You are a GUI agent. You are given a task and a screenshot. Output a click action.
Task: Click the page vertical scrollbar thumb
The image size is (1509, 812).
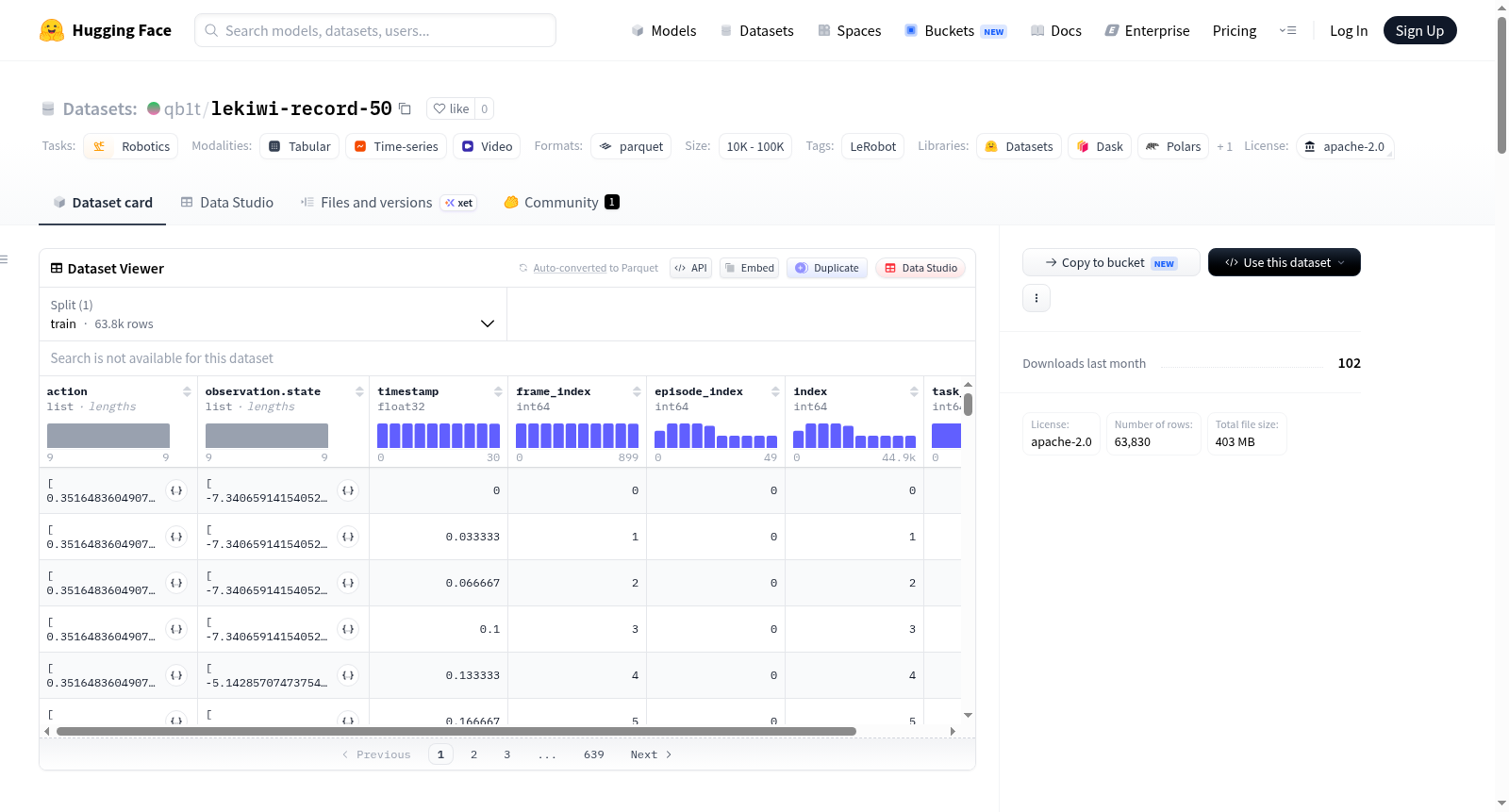point(1501,85)
